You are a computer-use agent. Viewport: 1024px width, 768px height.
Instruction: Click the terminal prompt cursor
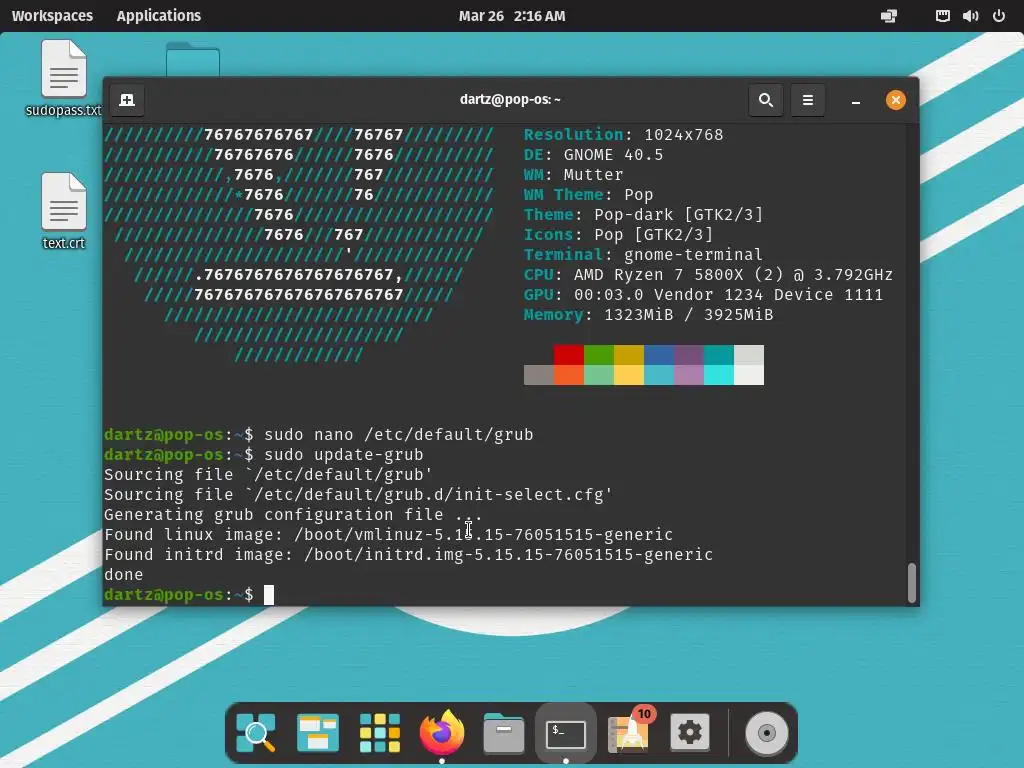[x=269, y=595]
